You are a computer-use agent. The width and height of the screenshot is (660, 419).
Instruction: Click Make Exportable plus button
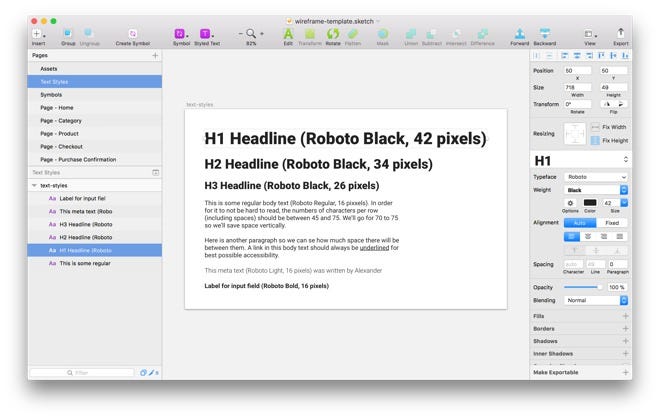(x=625, y=372)
